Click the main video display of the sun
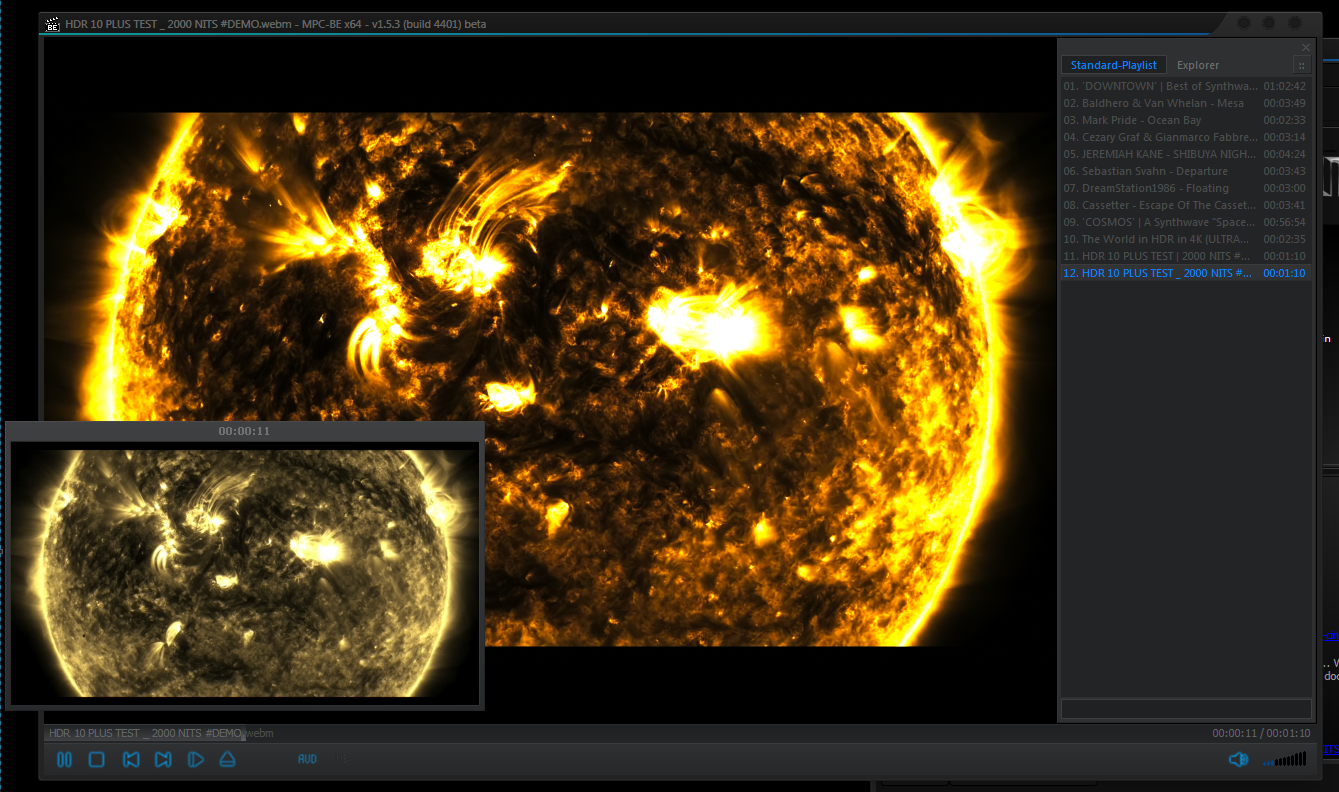Image resolution: width=1339 pixels, height=792 pixels. click(551, 379)
